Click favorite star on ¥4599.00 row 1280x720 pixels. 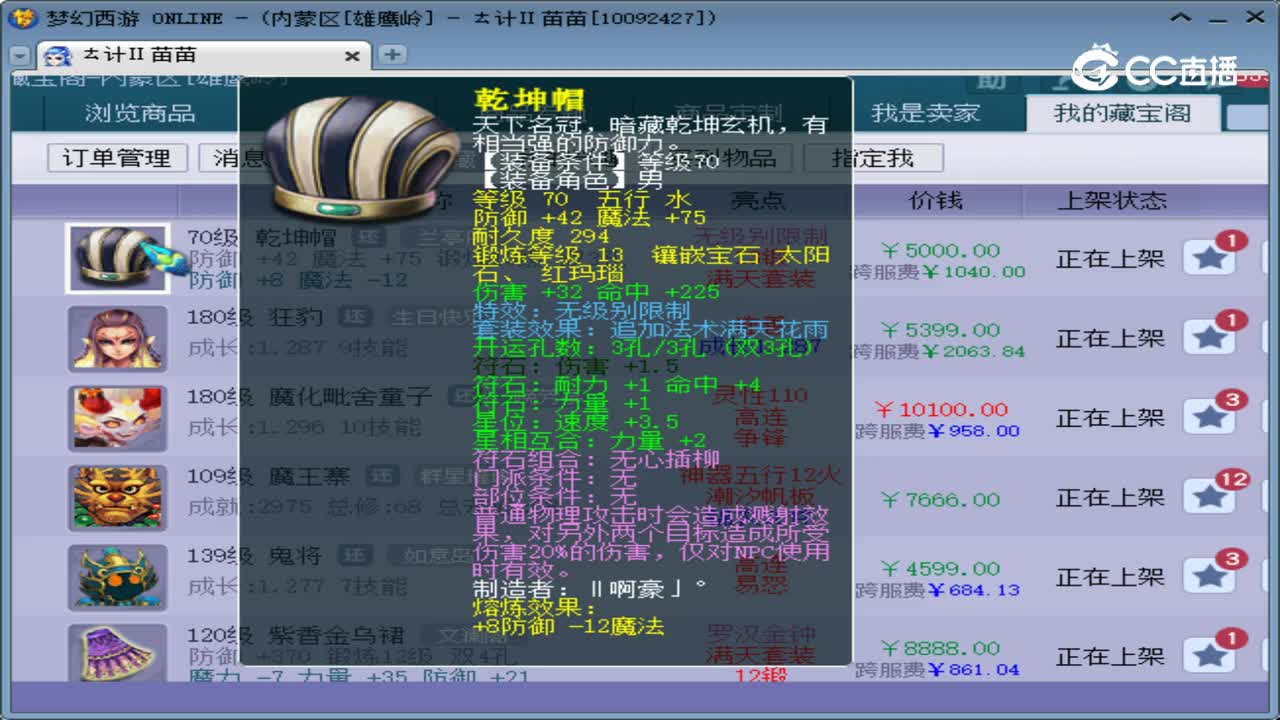(x=1209, y=577)
